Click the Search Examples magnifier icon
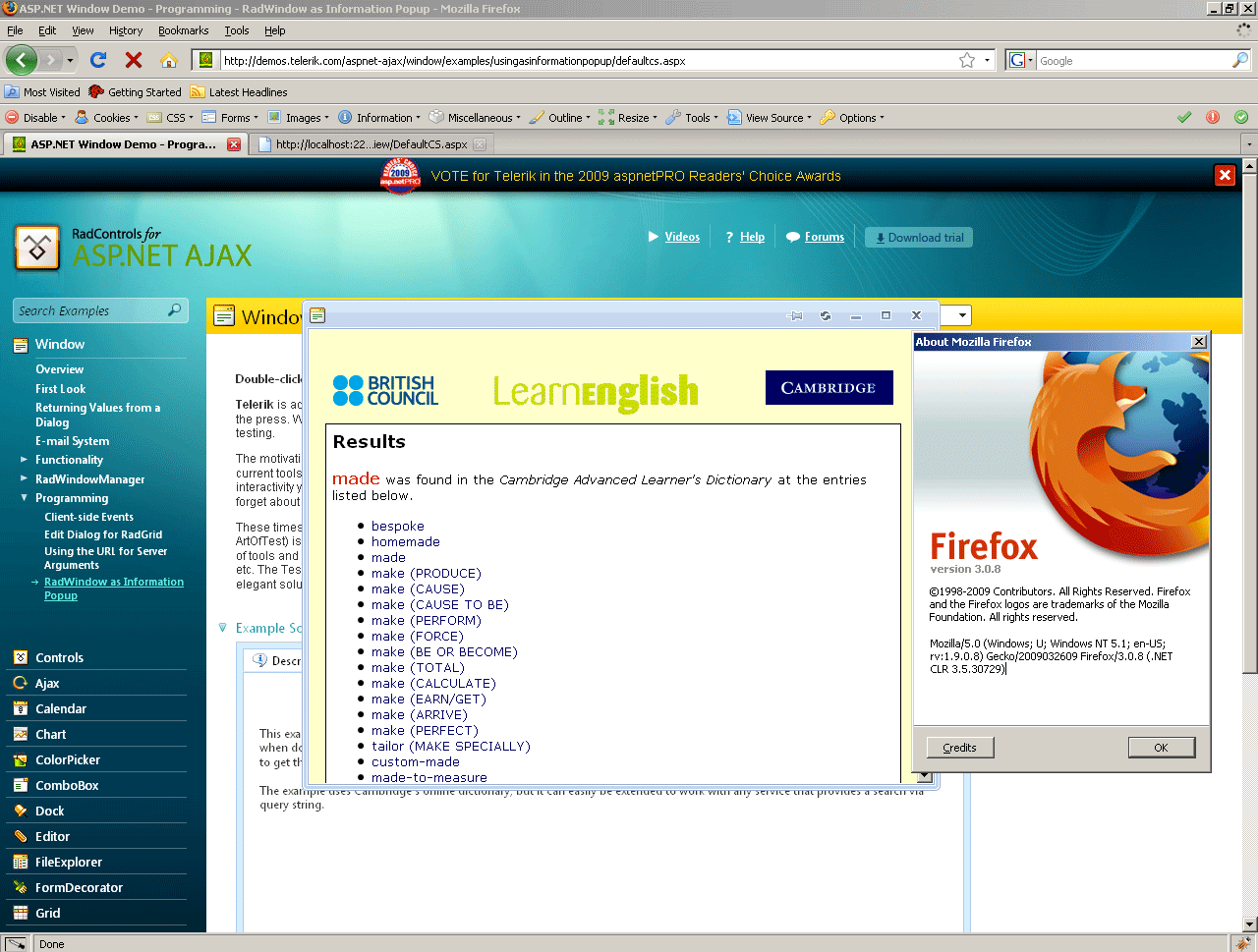1258x952 pixels. click(x=175, y=310)
